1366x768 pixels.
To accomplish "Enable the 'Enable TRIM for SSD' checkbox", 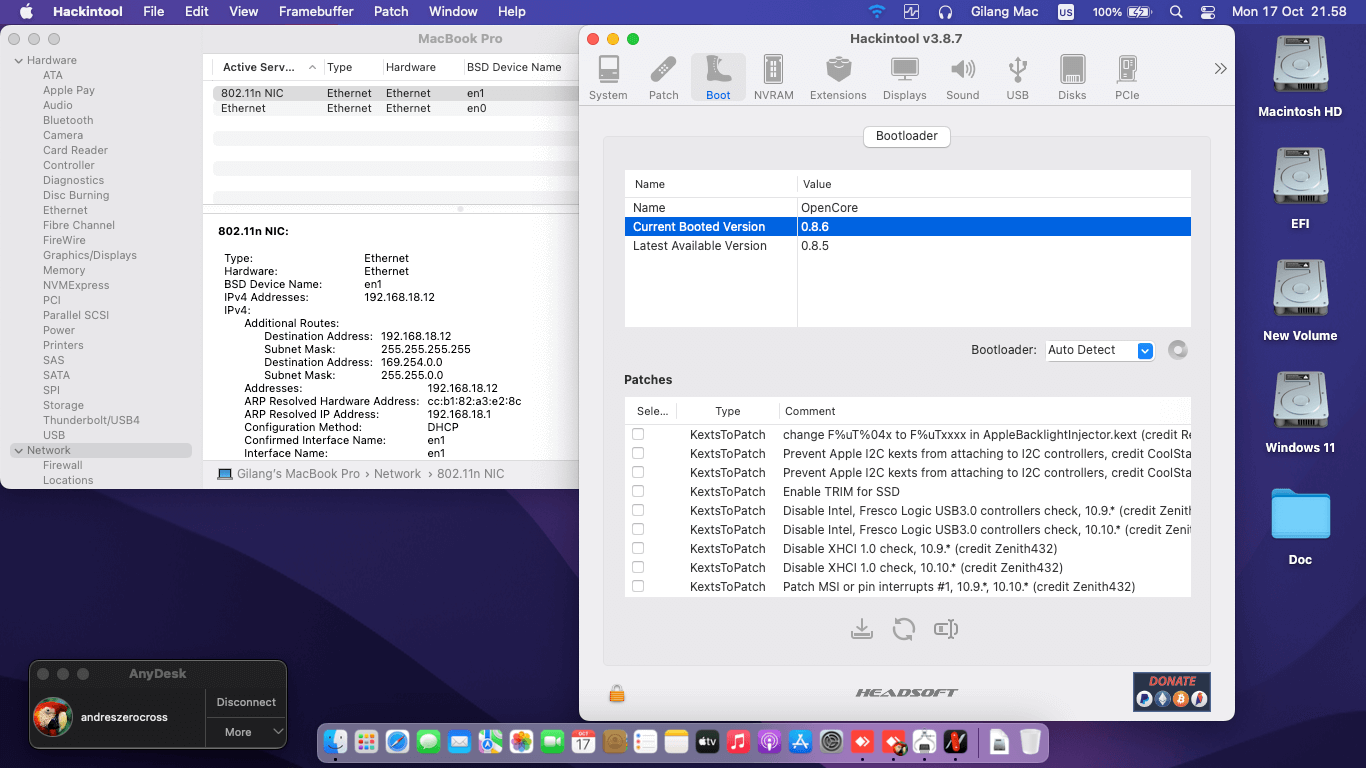I will pyautogui.click(x=638, y=491).
